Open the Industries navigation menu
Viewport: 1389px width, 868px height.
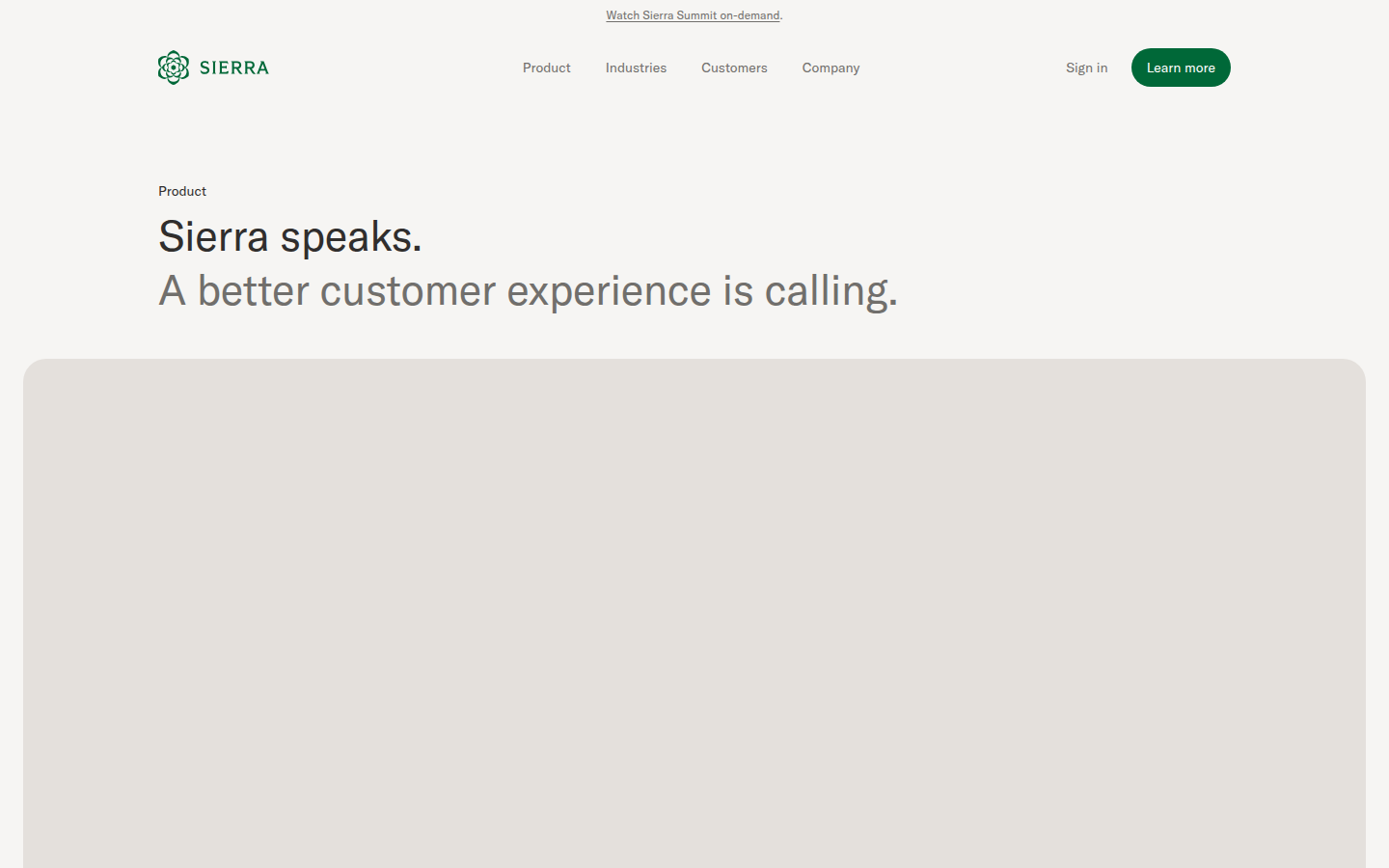(636, 68)
